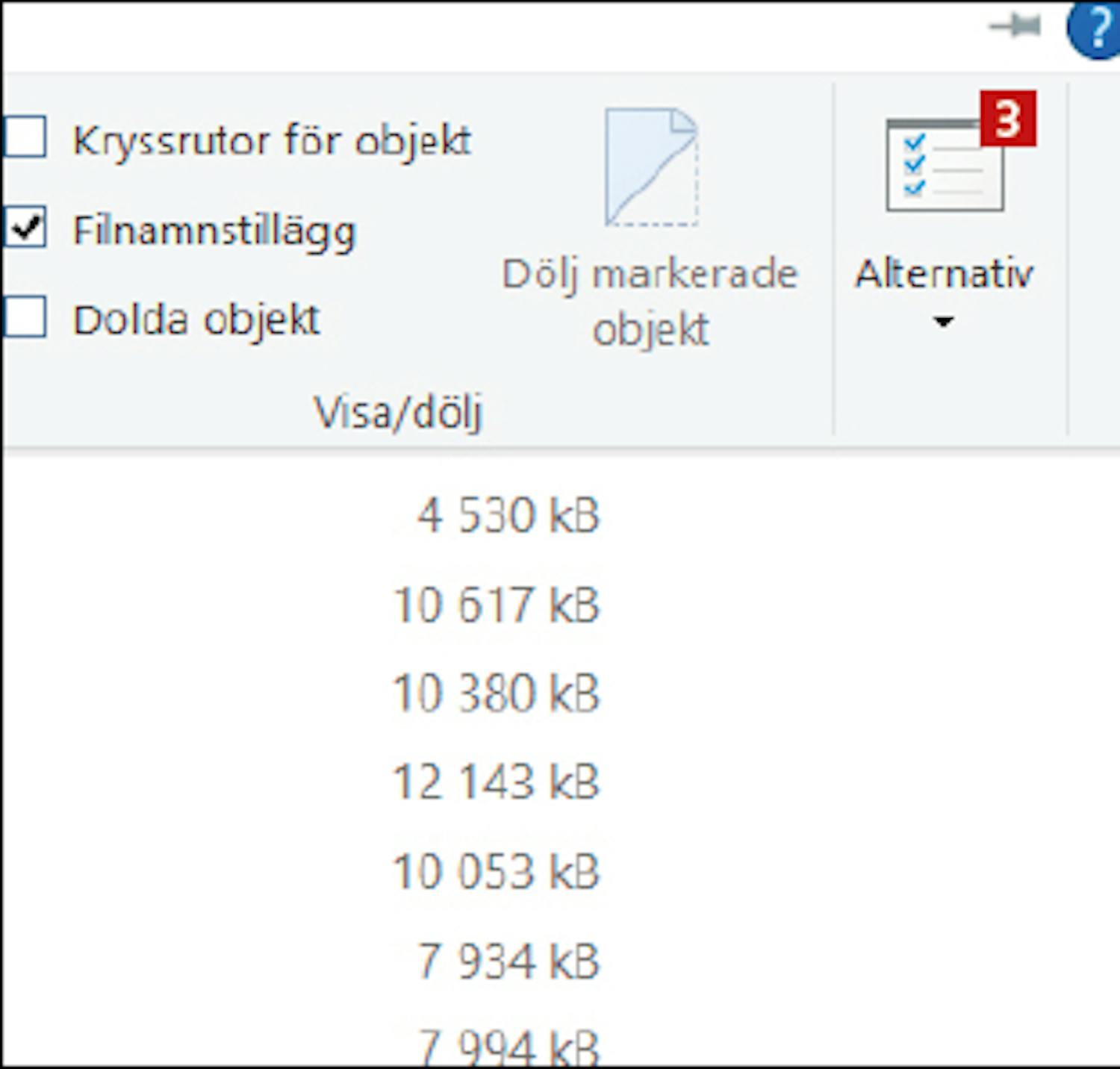Click the red number 3 badge
Viewport: 1120px width, 1069px height.
[1007, 119]
